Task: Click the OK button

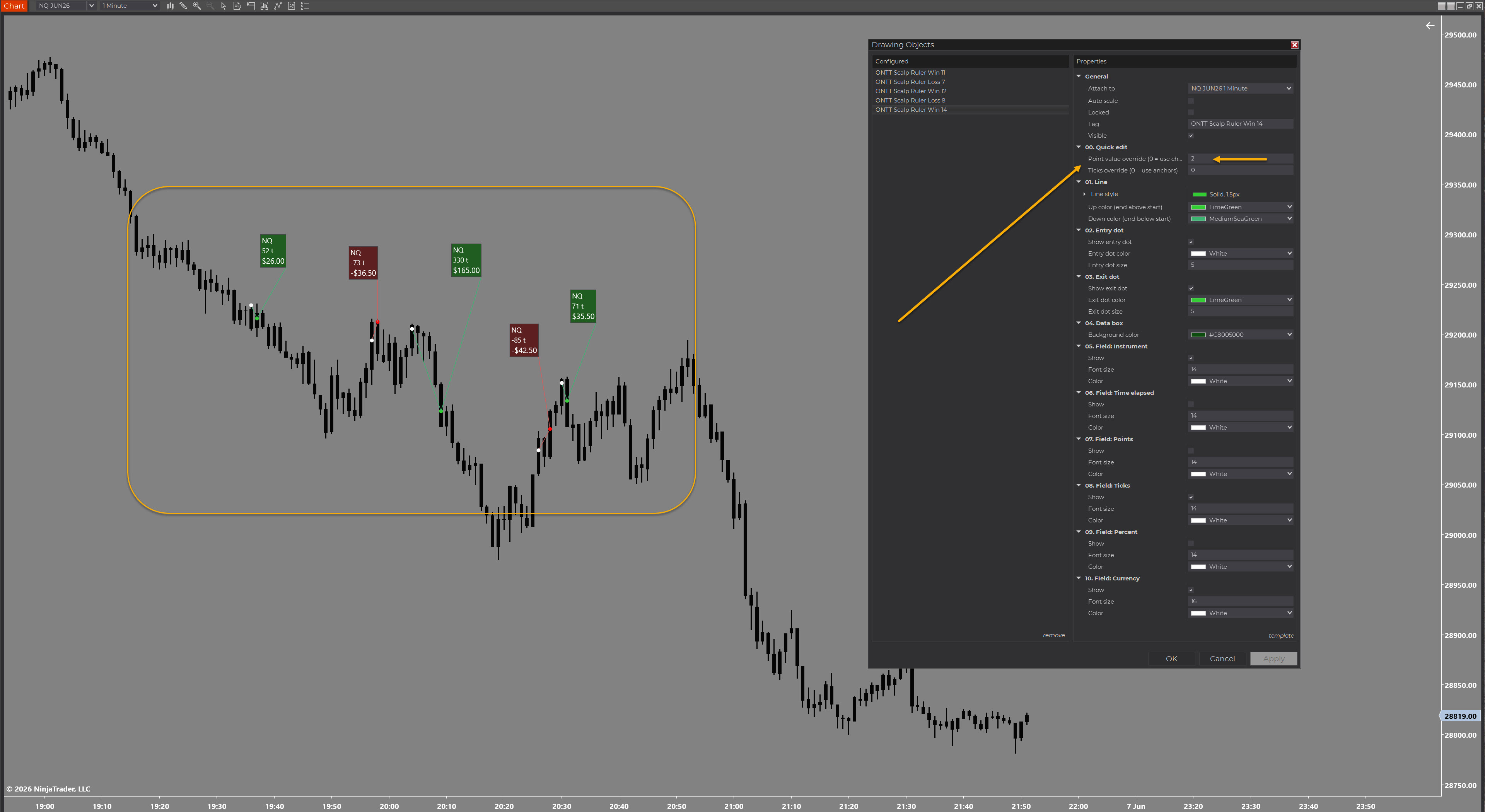Action: tap(1171, 659)
